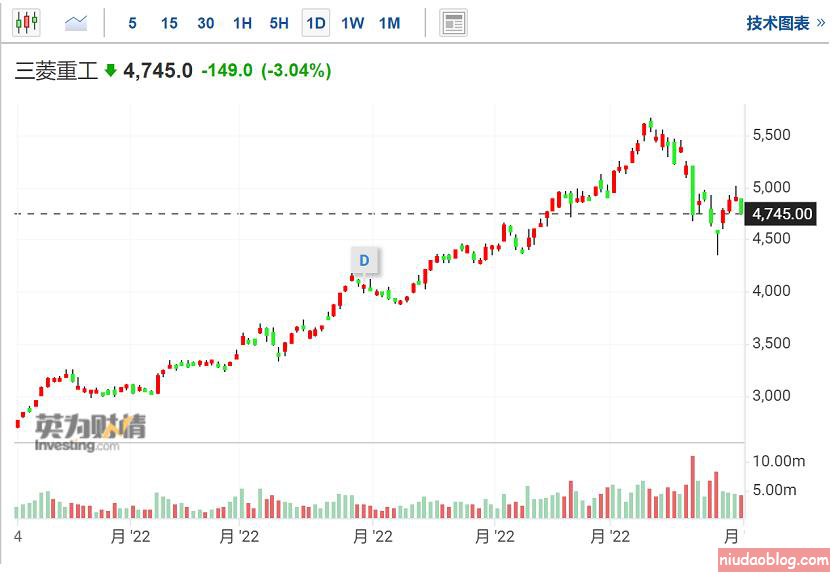
Task: Click the (-3.04%) percent change
Action: [x=296, y=70]
